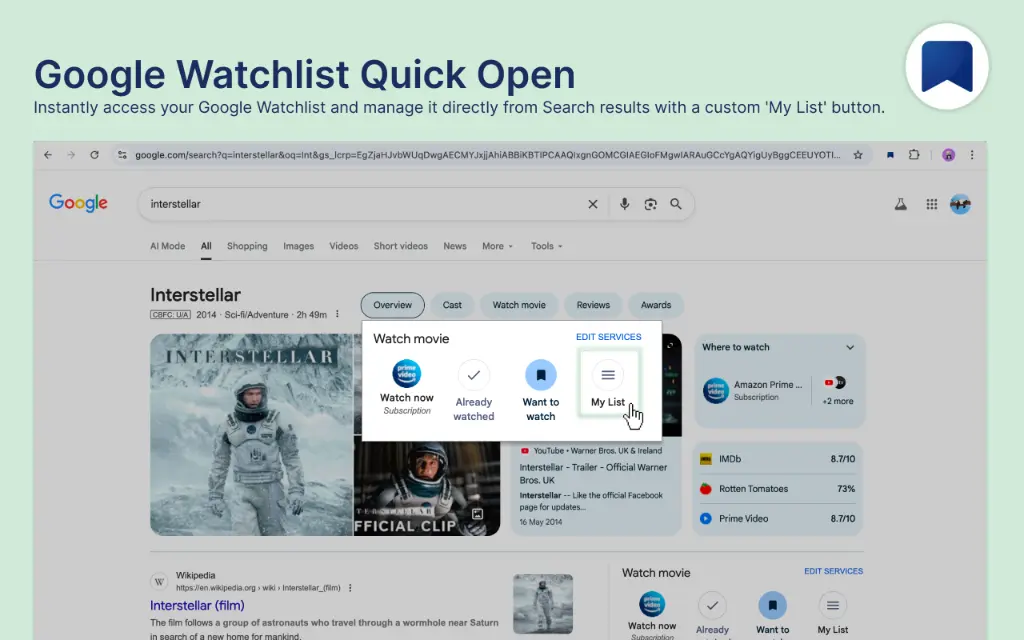Open the Tools dropdown

(546, 246)
